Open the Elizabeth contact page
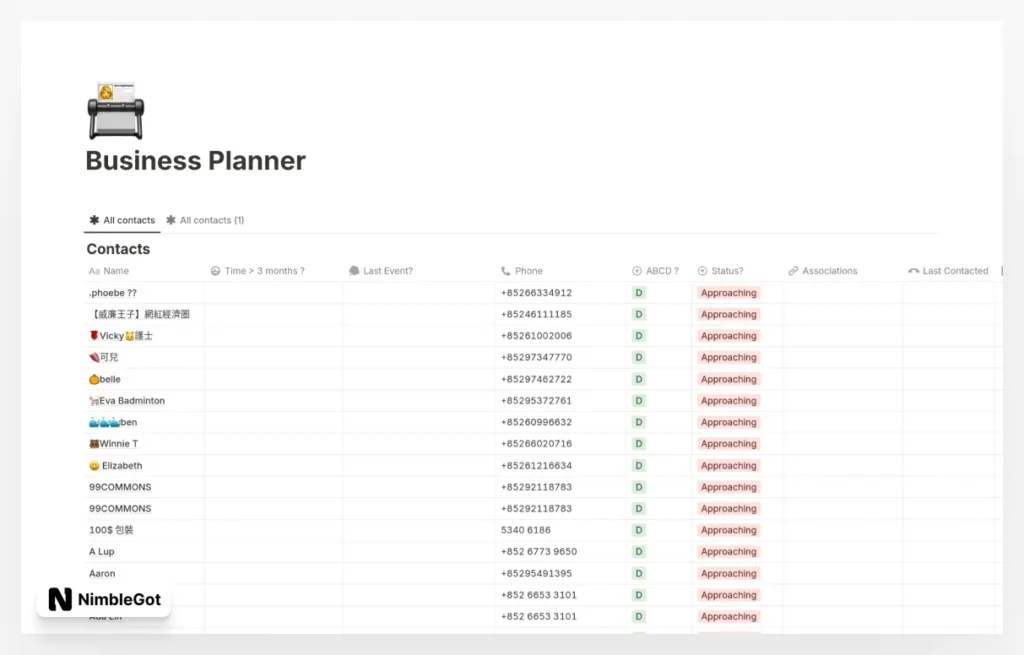 [121, 466]
